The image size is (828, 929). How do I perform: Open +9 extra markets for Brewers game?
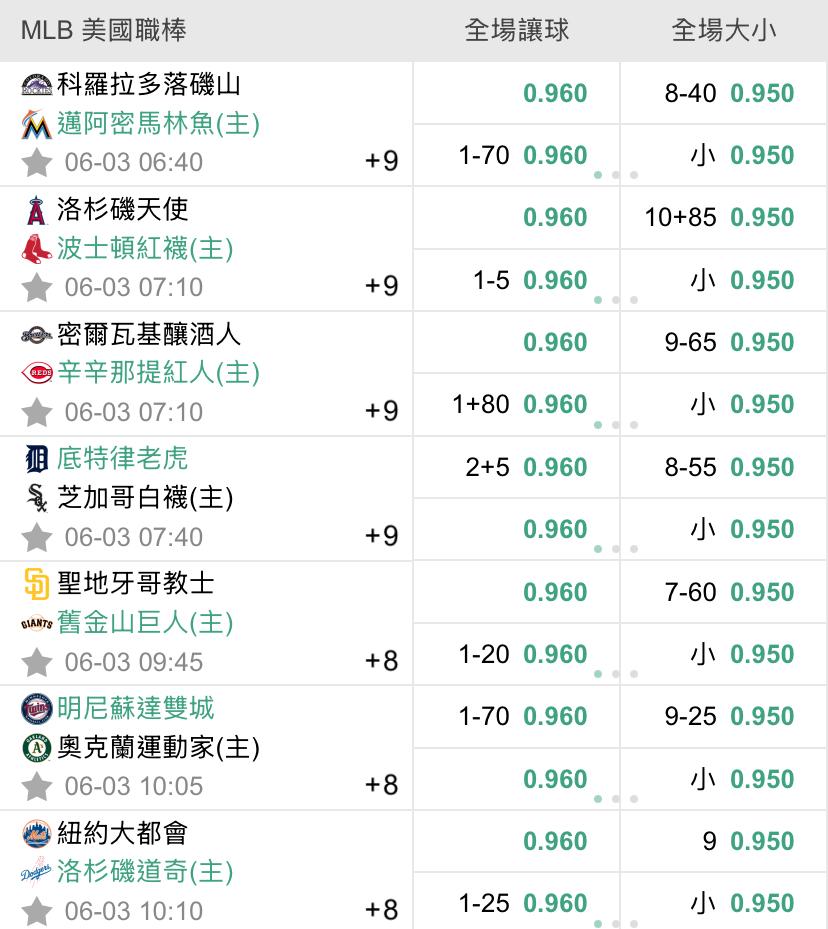381,411
